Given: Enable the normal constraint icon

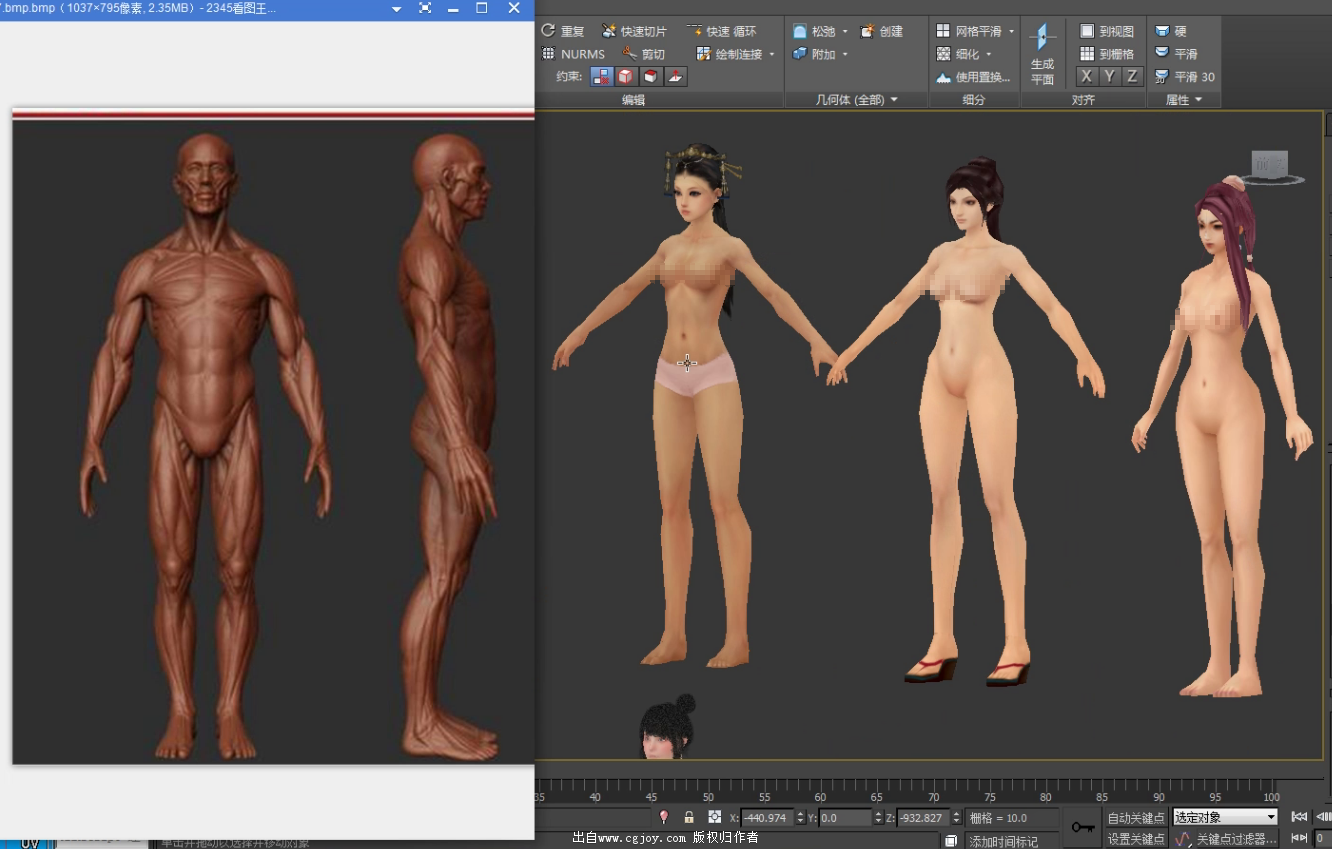Looking at the screenshot, I should click(x=676, y=76).
